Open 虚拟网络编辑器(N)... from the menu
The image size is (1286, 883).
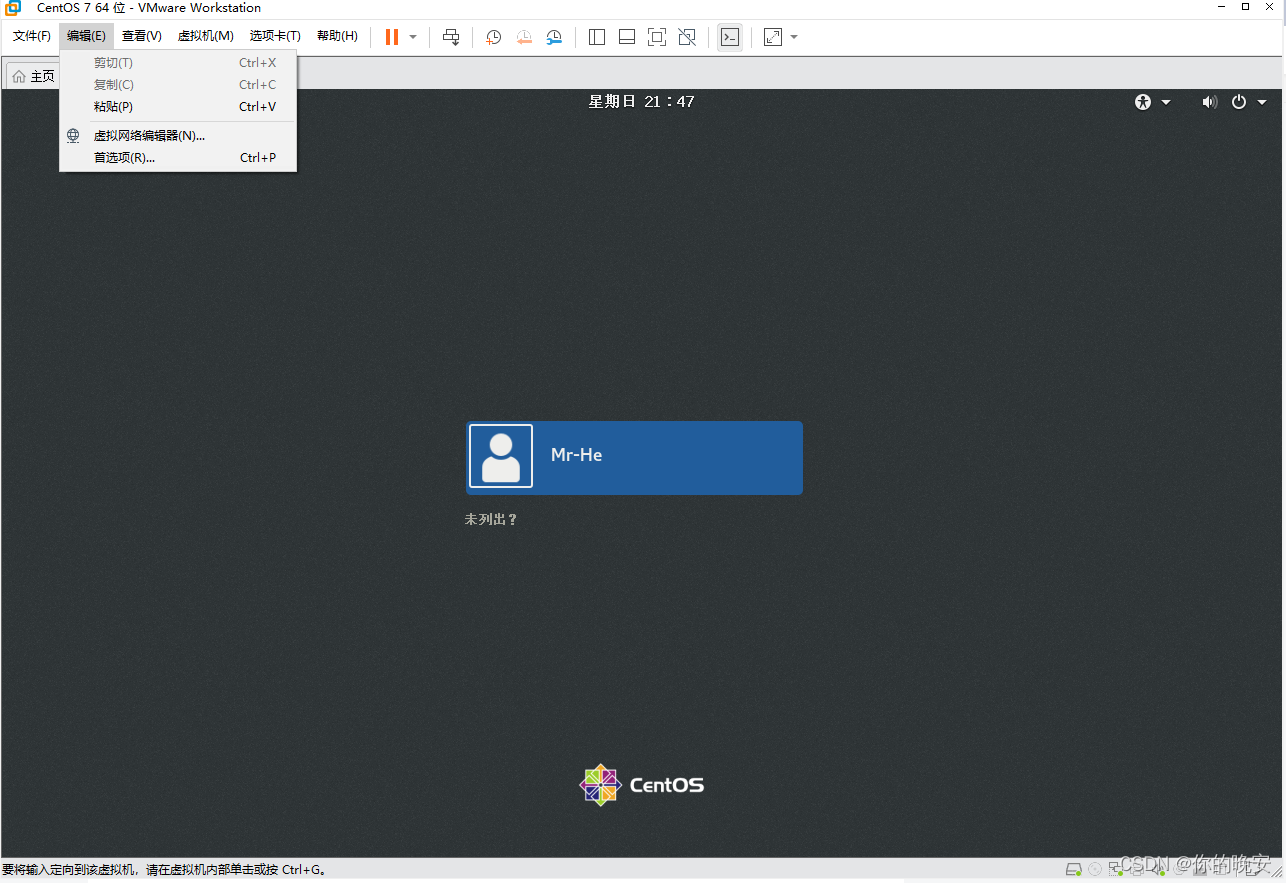click(x=178, y=136)
